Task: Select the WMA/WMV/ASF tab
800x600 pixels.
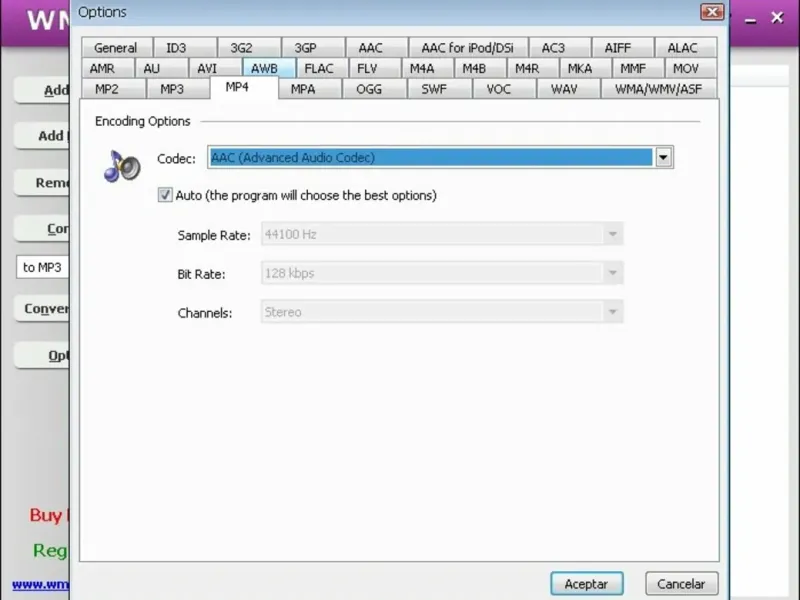Action: (x=659, y=89)
